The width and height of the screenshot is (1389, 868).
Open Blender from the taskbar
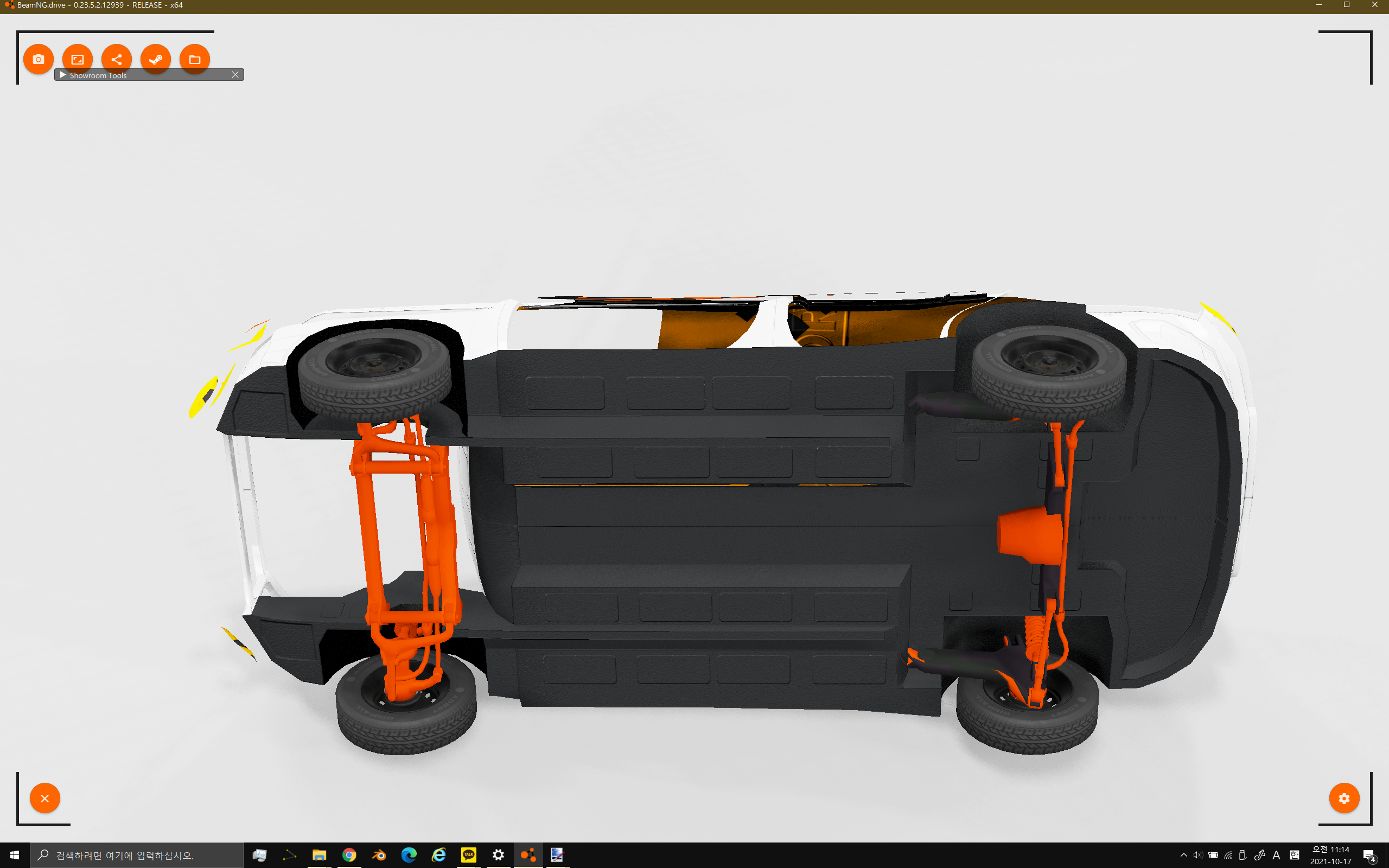click(379, 856)
